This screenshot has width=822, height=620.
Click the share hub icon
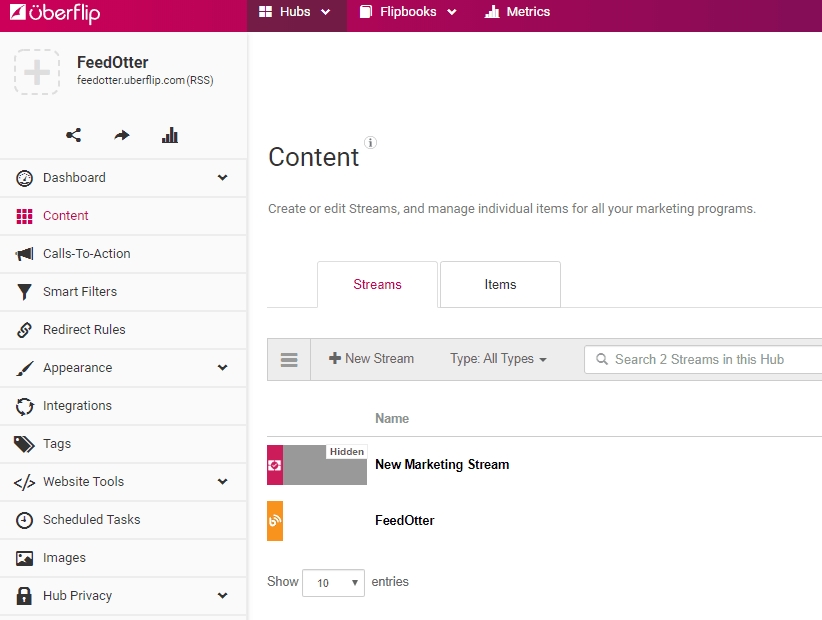point(73,135)
